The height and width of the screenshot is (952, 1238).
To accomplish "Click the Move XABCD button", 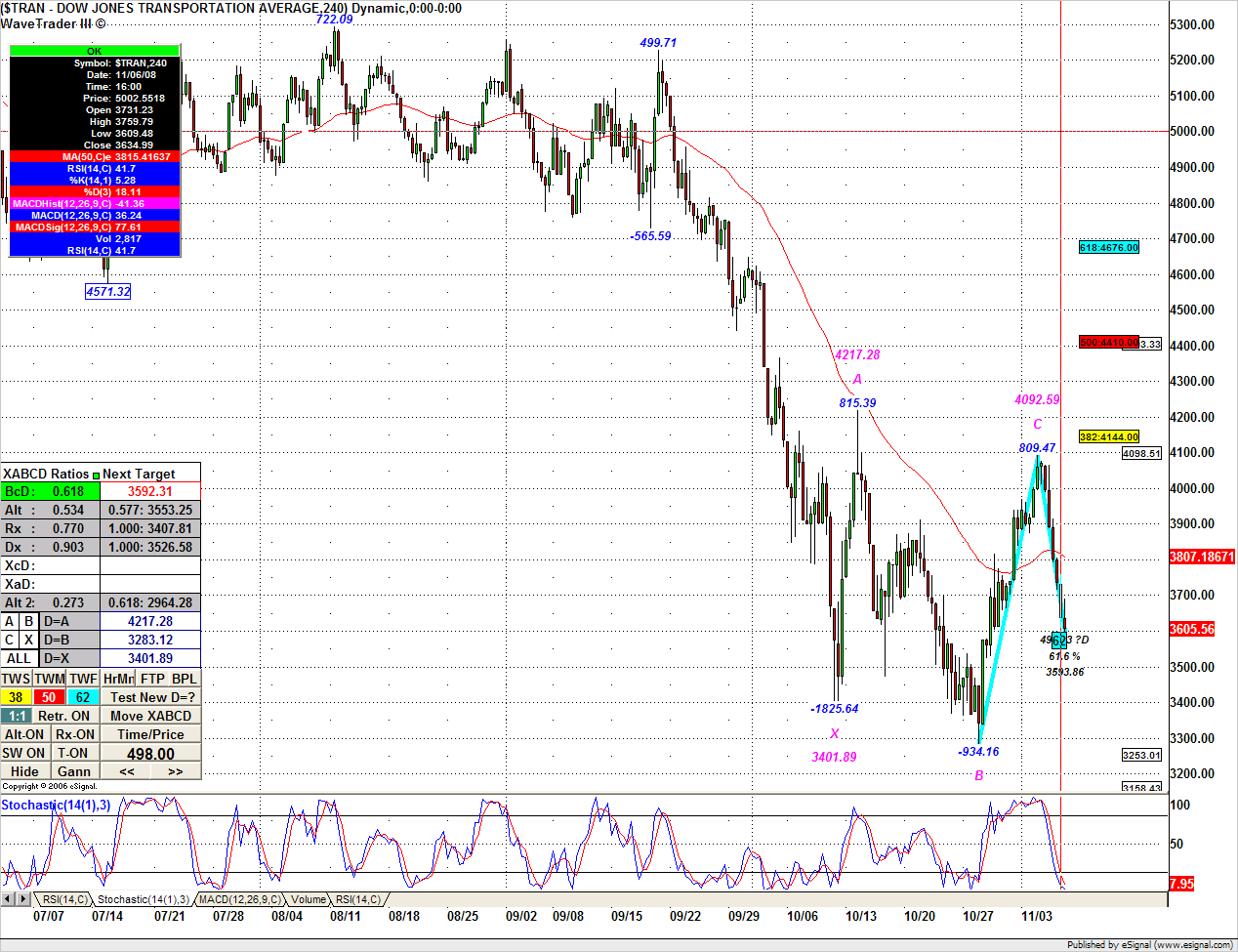I will pos(151,716).
